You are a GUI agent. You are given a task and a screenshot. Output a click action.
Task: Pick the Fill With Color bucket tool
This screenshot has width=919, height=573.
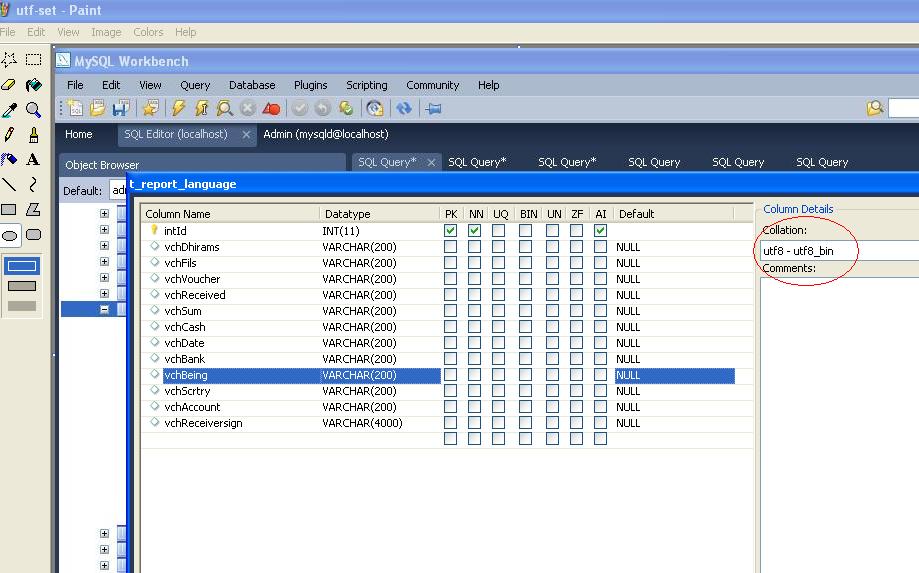(x=33, y=85)
